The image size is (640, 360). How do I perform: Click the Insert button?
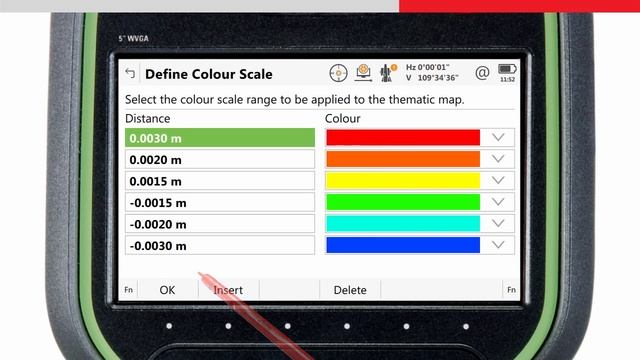229,290
